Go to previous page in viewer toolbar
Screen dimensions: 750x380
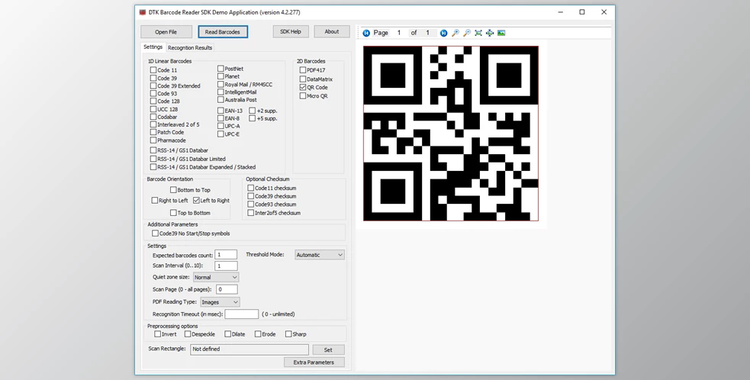pyautogui.click(x=366, y=33)
